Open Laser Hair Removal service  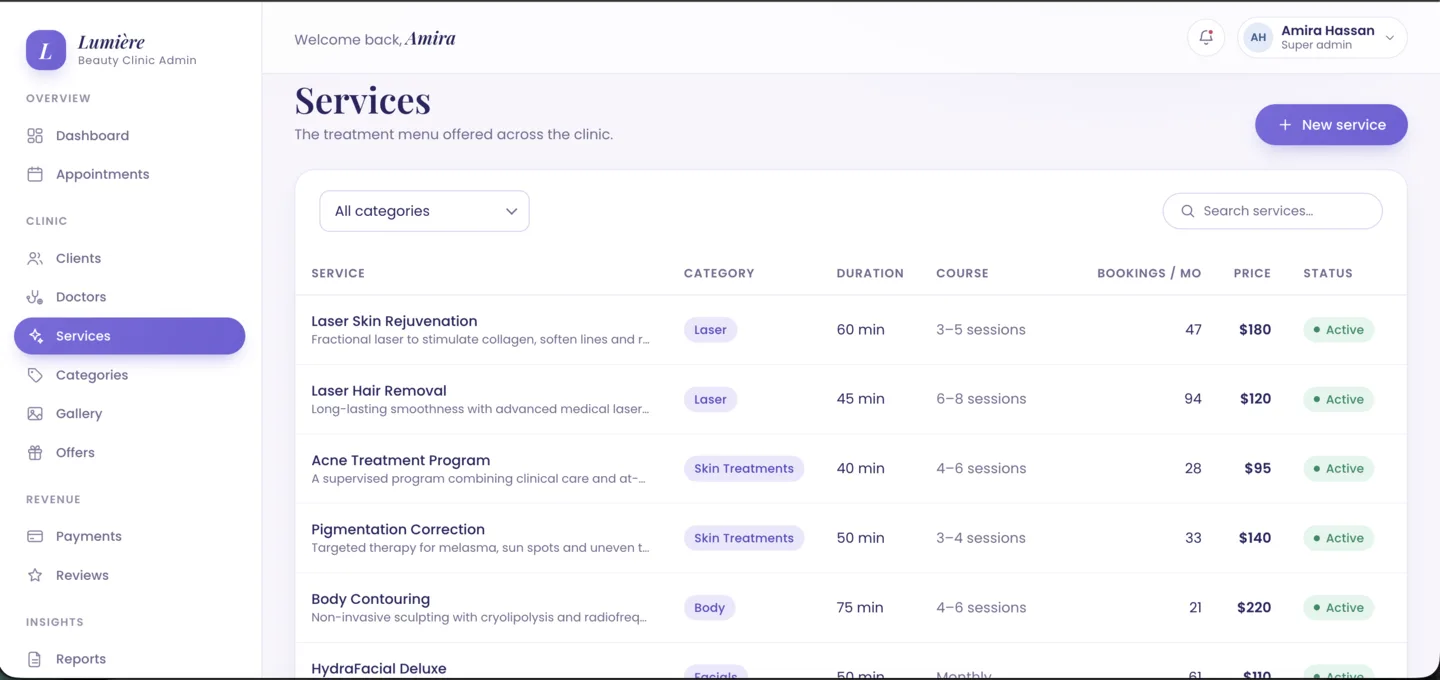point(379,391)
